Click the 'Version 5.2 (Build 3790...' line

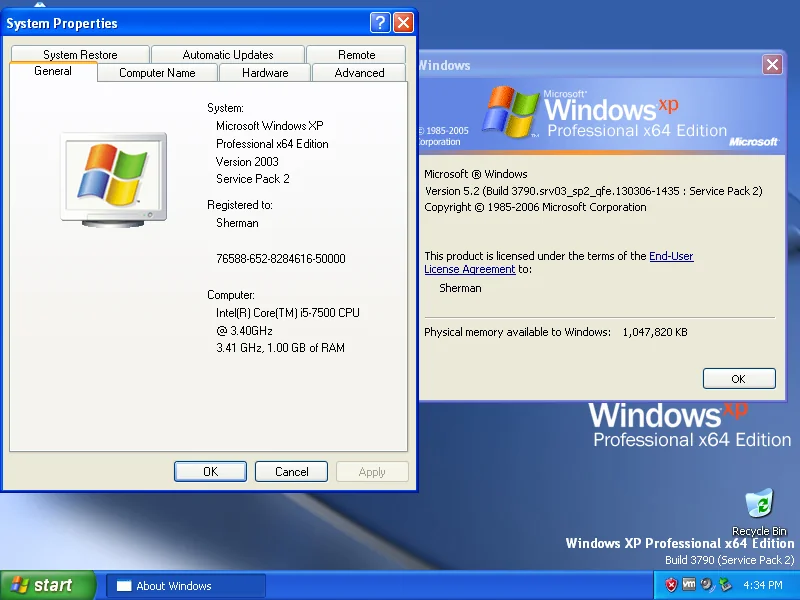pos(593,191)
